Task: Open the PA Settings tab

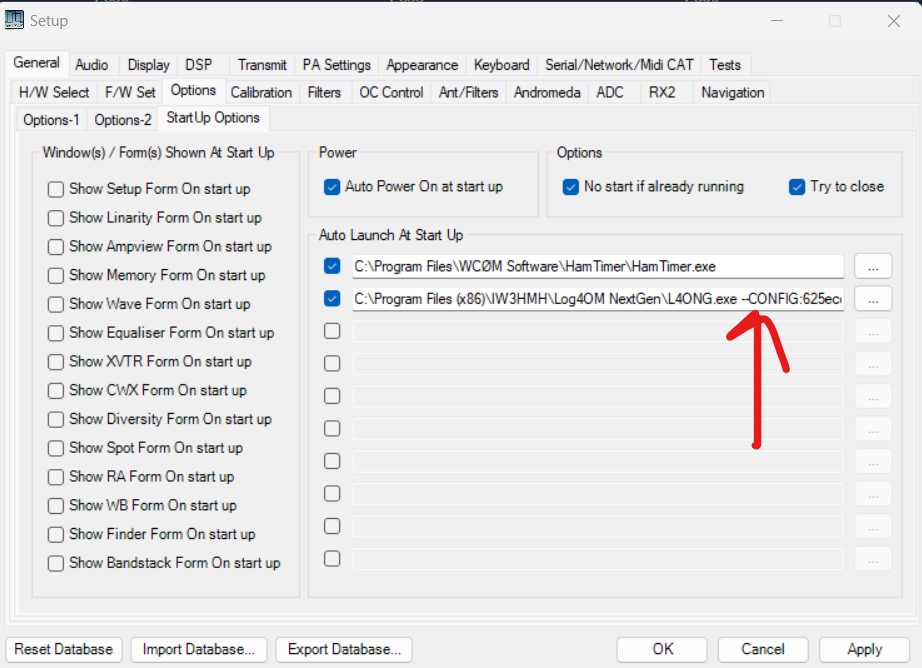Action: point(336,65)
